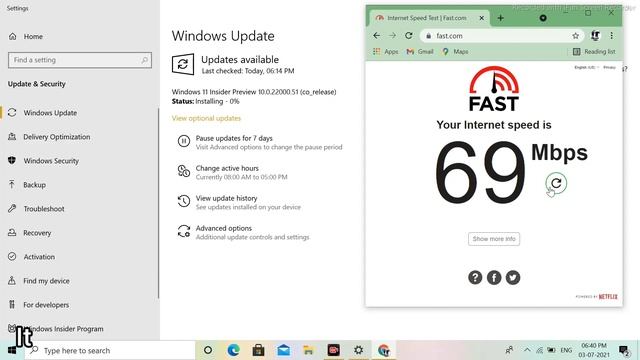The image size is (640, 360).
Task: Open the Chrome profile avatar
Action: 596,36
